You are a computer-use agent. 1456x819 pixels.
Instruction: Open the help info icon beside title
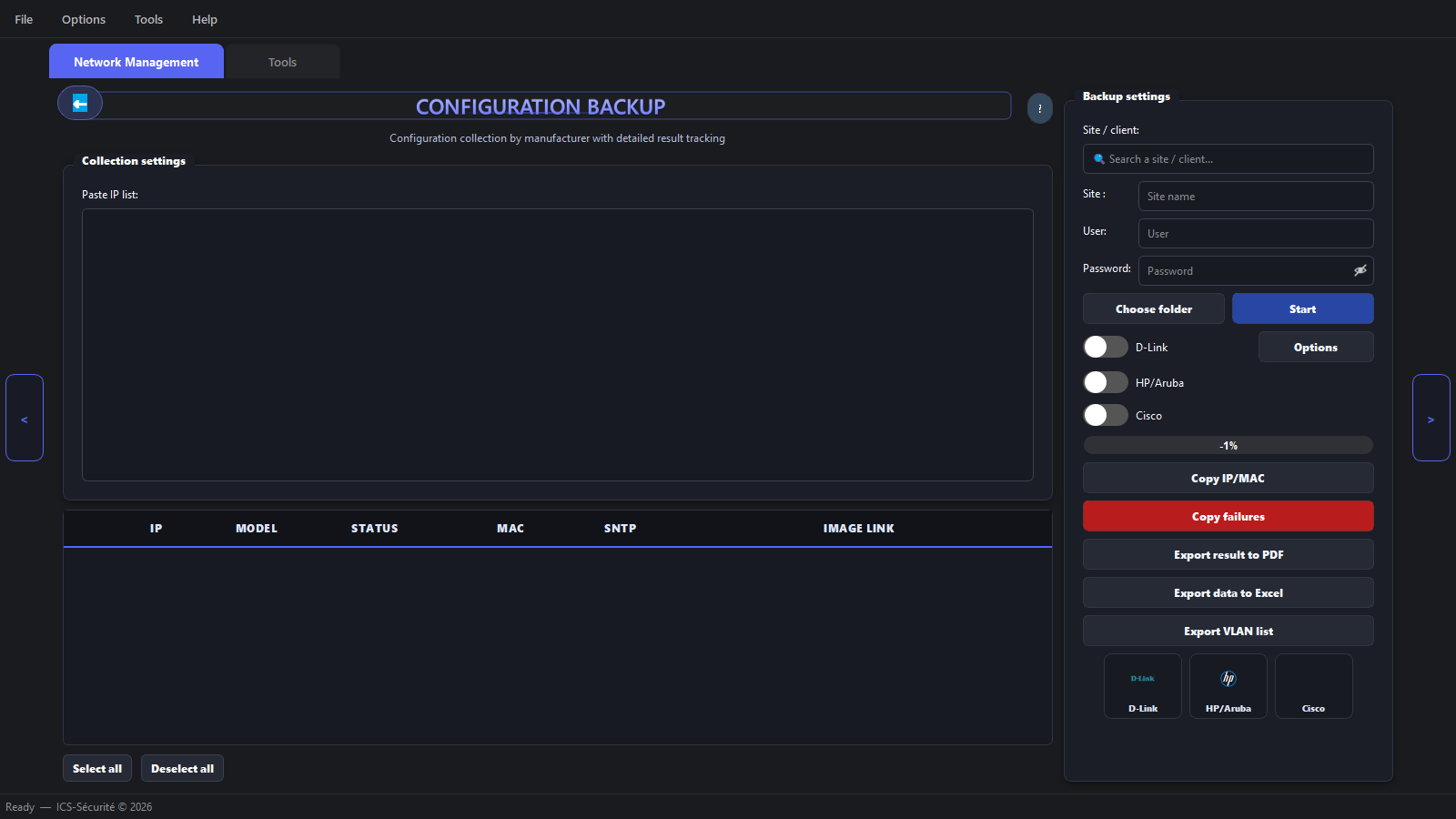(1040, 108)
